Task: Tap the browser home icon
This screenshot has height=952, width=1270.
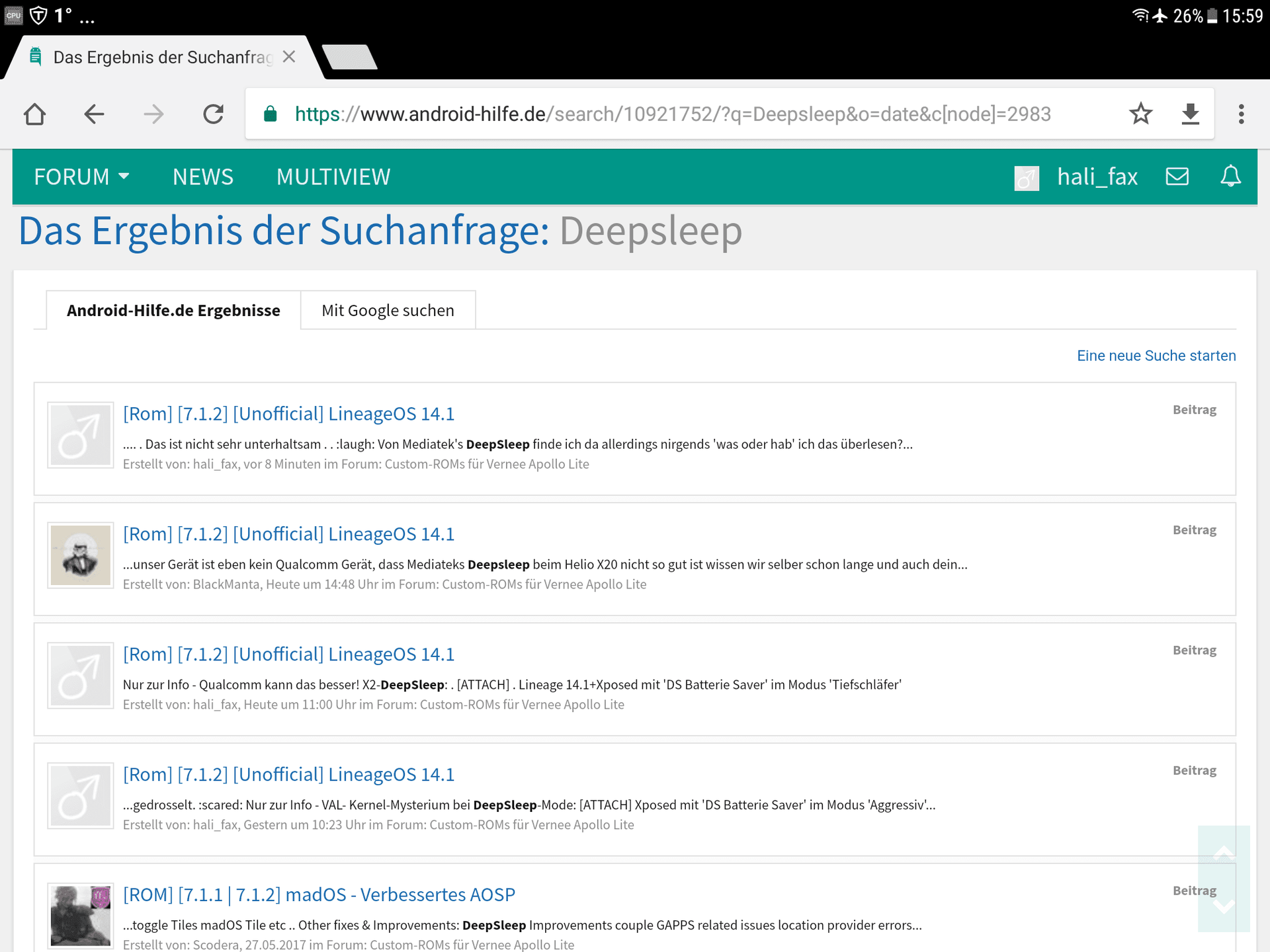Action: [34, 114]
